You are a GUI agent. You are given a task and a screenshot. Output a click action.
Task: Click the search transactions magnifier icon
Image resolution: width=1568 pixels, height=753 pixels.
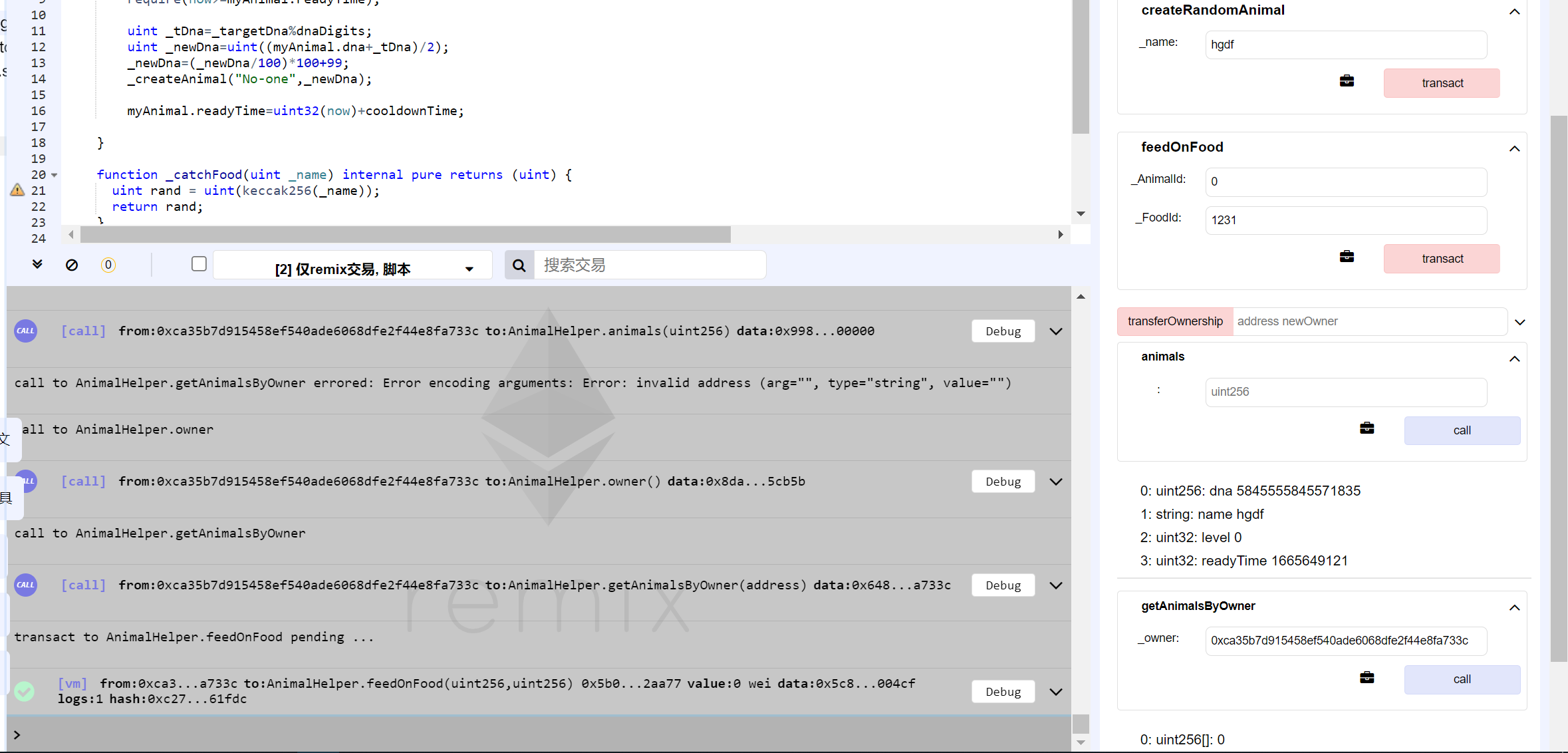pos(519,265)
